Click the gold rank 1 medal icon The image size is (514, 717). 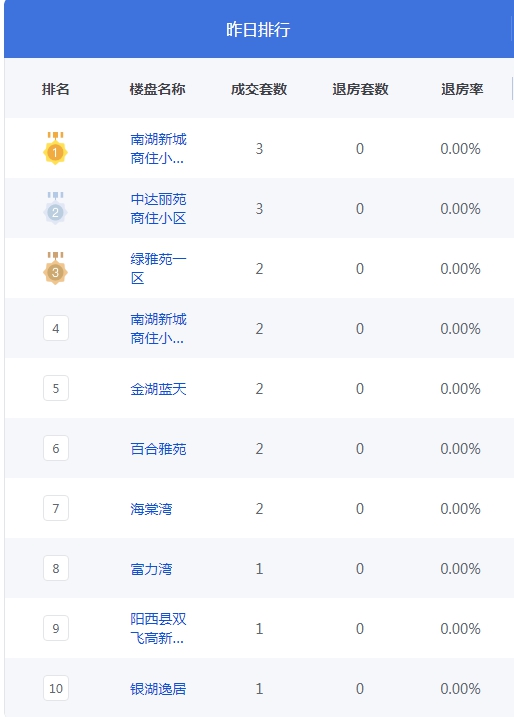55,148
